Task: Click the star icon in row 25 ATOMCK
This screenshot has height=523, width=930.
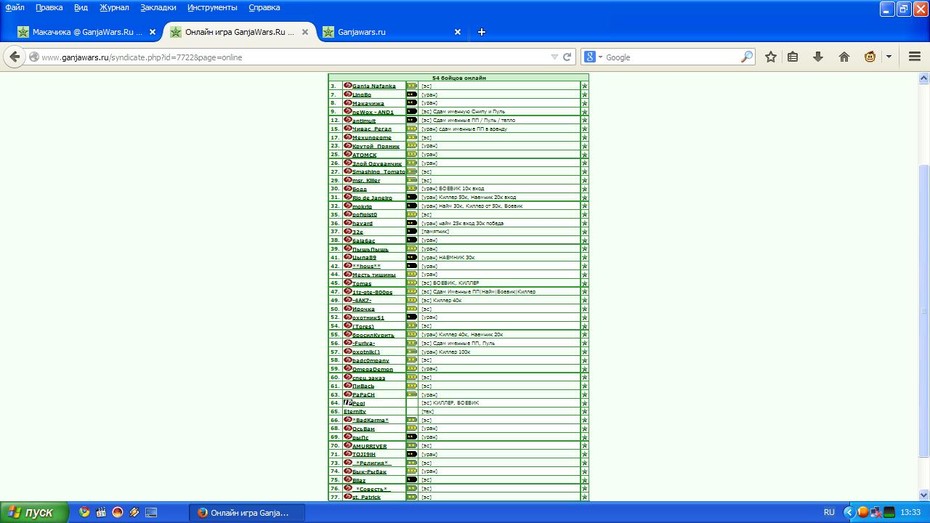Action: pos(584,154)
